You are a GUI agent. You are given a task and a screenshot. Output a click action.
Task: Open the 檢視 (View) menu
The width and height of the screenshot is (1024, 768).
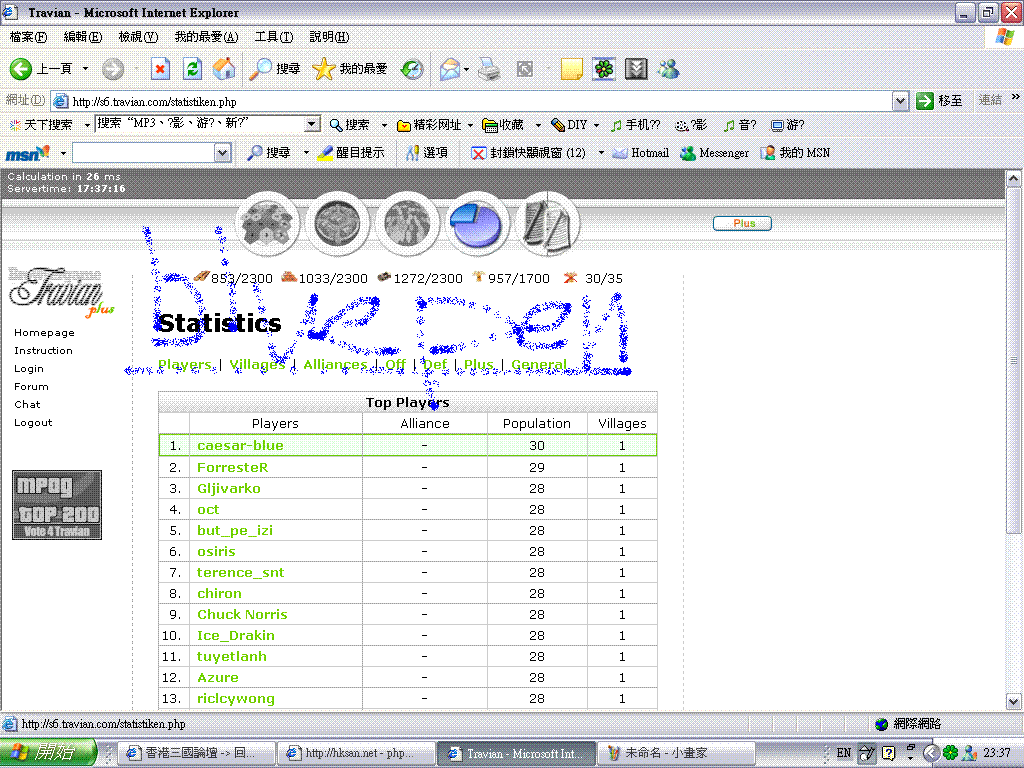[x=138, y=37]
